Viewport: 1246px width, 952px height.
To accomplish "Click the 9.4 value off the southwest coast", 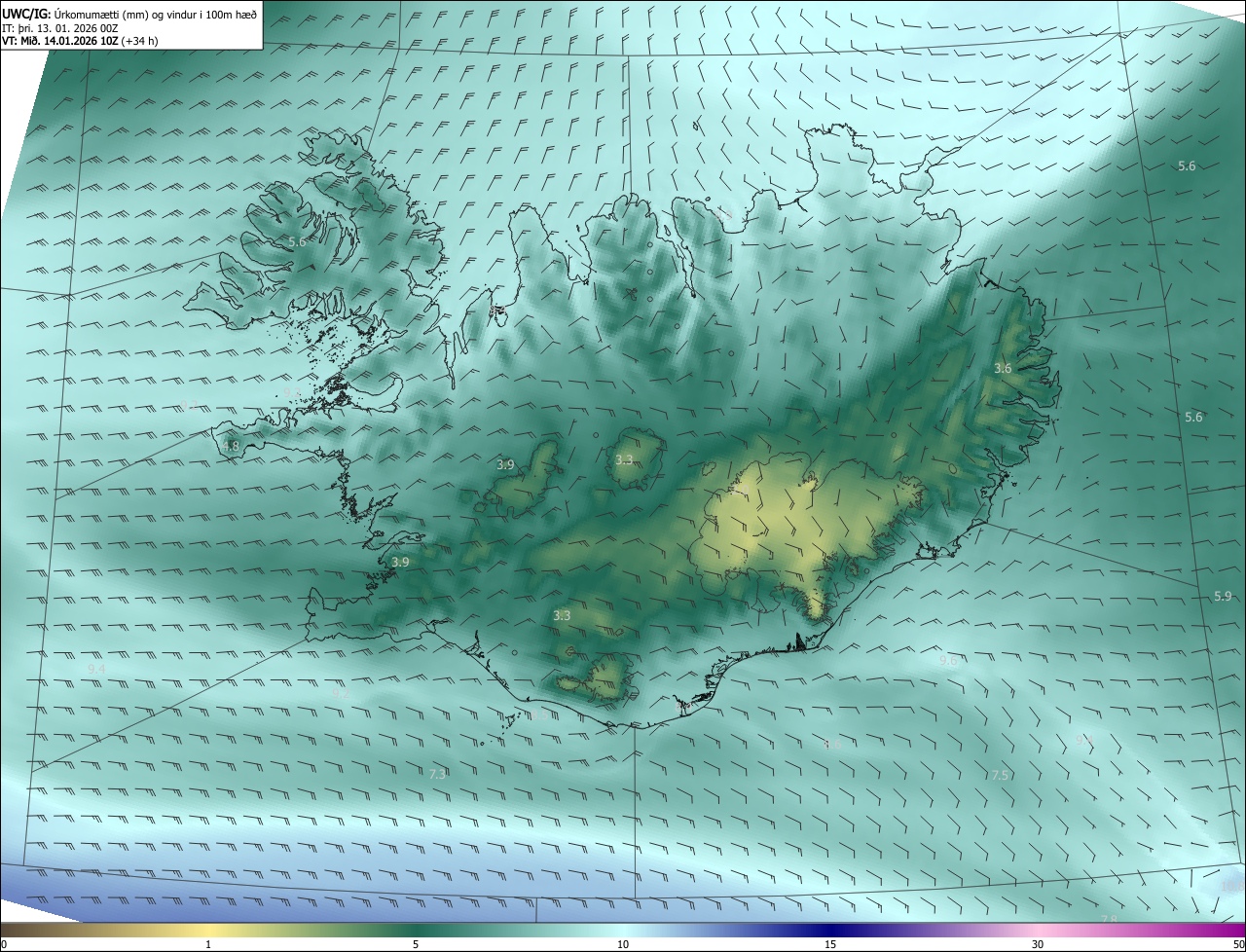I will point(95,670).
